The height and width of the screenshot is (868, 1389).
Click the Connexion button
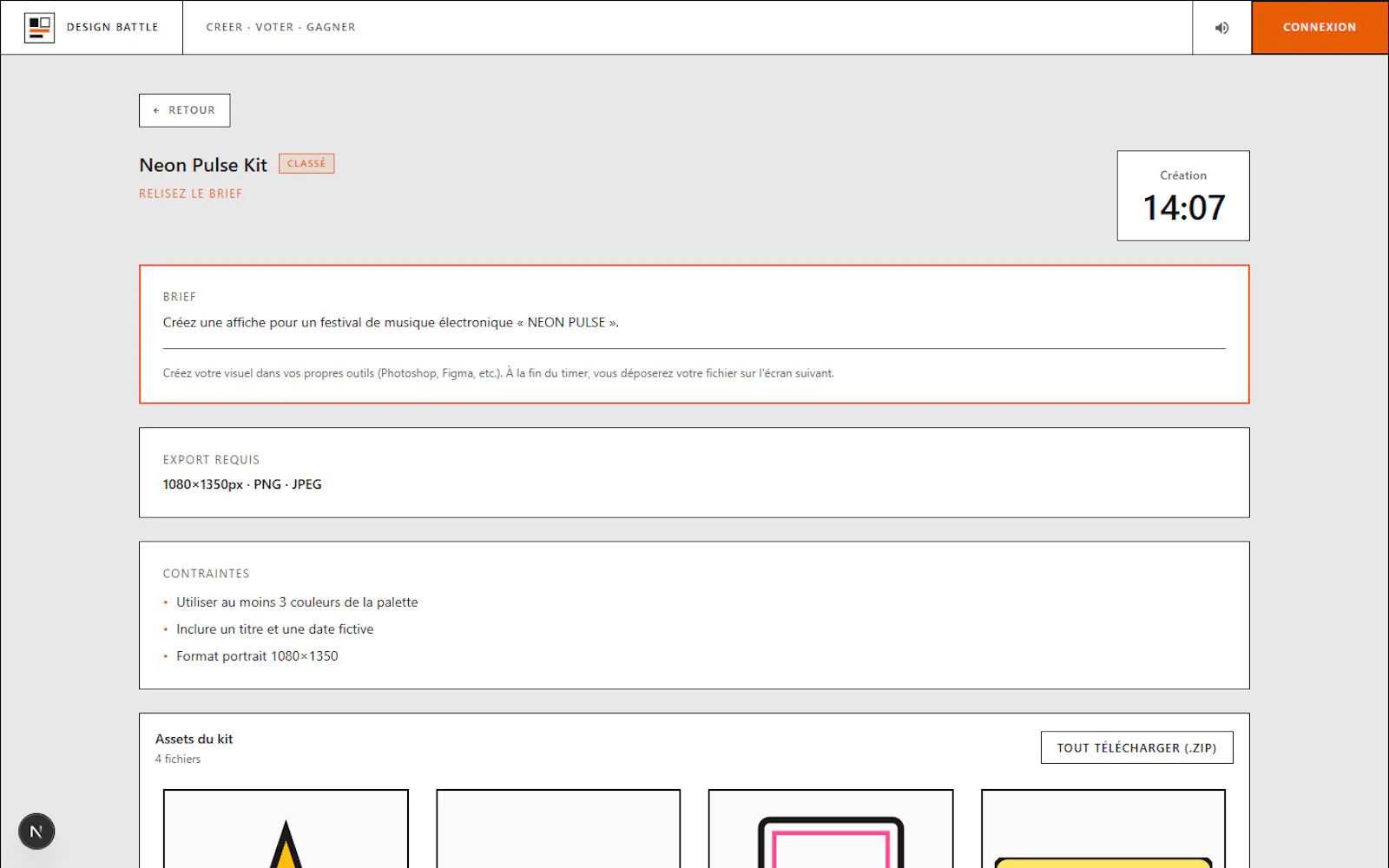coord(1320,28)
